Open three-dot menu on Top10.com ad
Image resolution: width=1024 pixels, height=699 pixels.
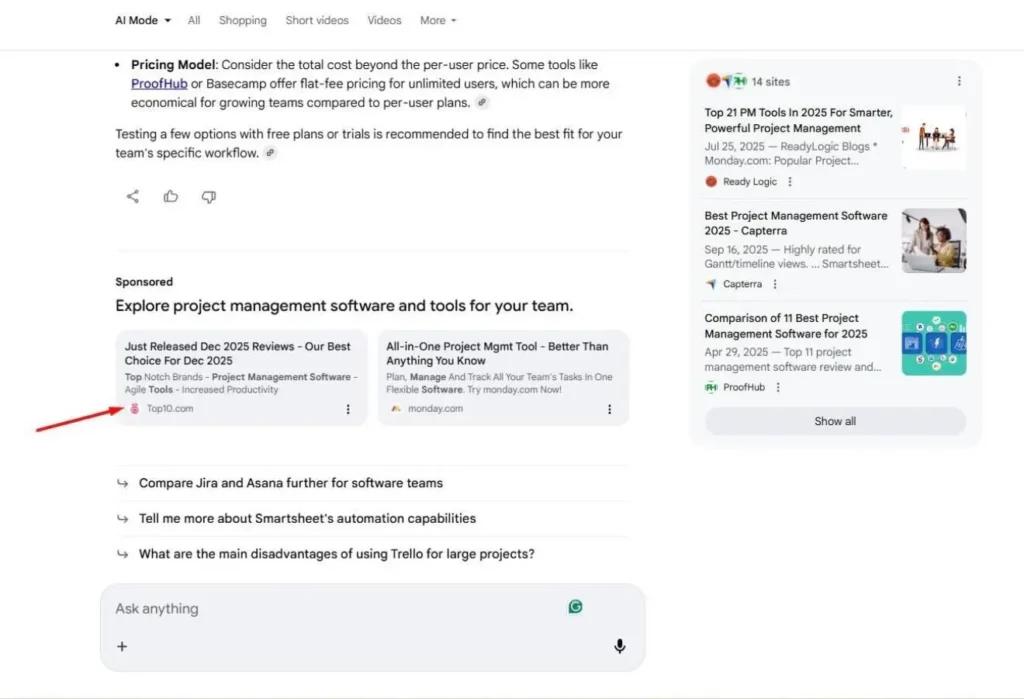tap(348, 409)
